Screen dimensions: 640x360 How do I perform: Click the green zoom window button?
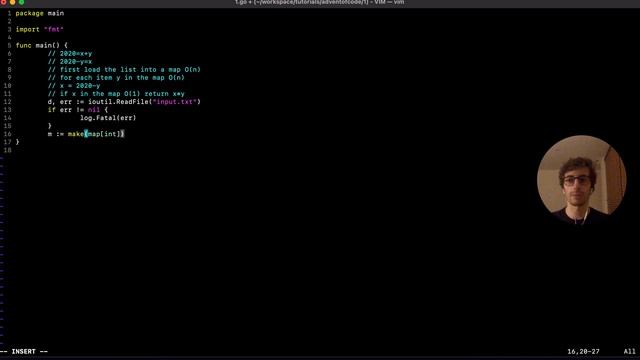pyautogui.click(x=21, y=2)
